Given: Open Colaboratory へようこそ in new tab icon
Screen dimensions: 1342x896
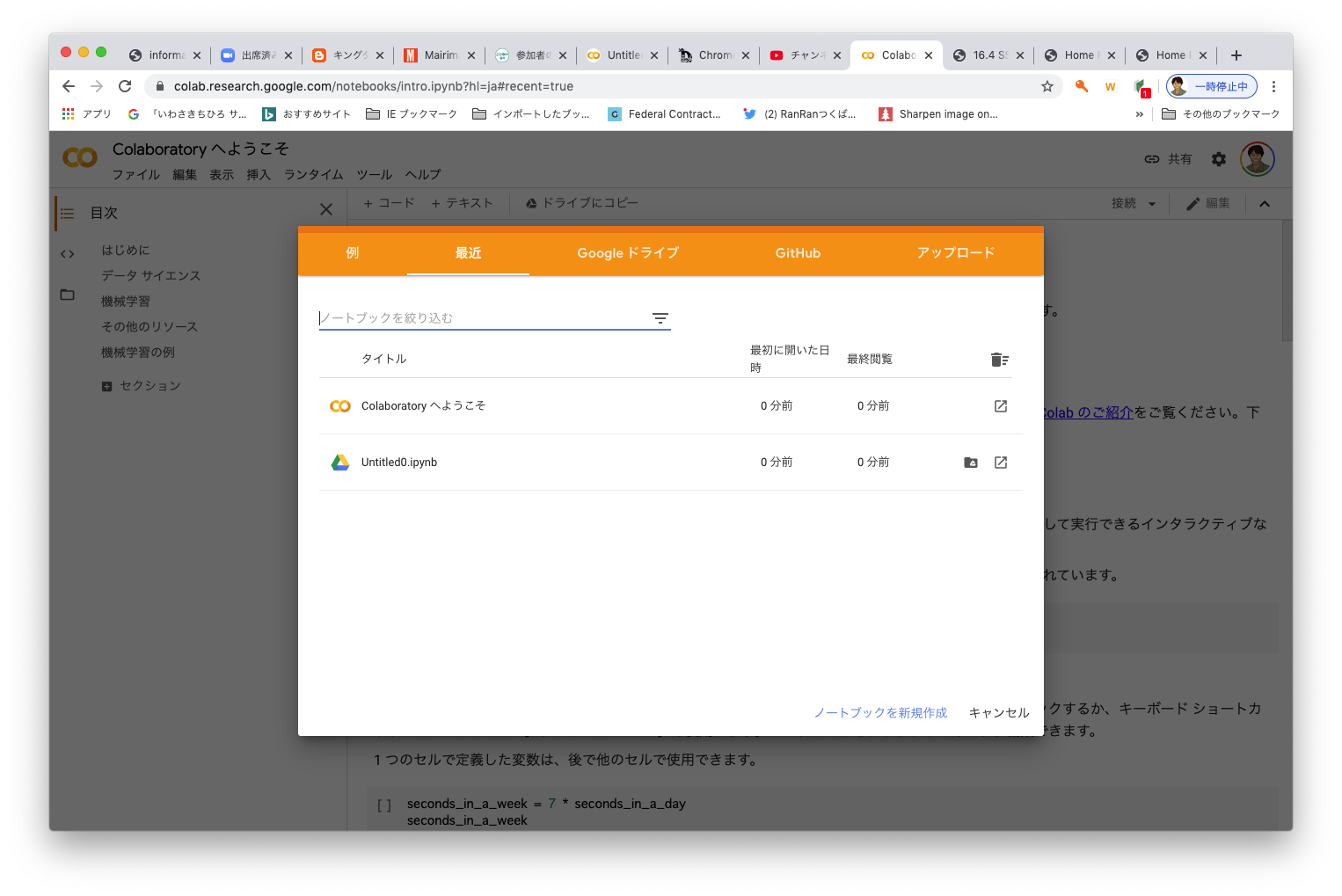Looking at the screenshot, I should point(1001,406).
